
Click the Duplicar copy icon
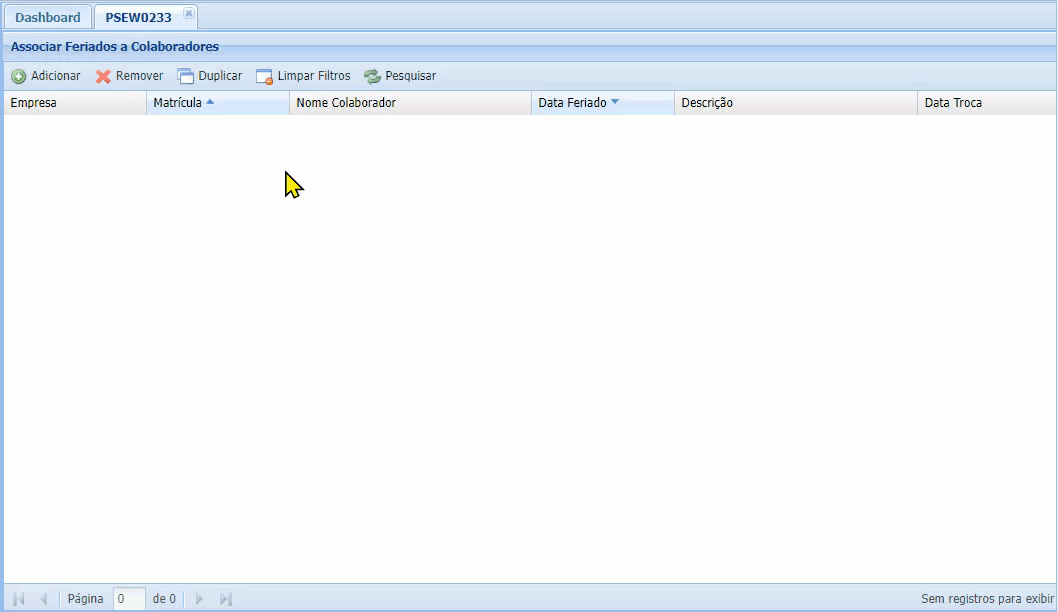(x=186, y=76)
